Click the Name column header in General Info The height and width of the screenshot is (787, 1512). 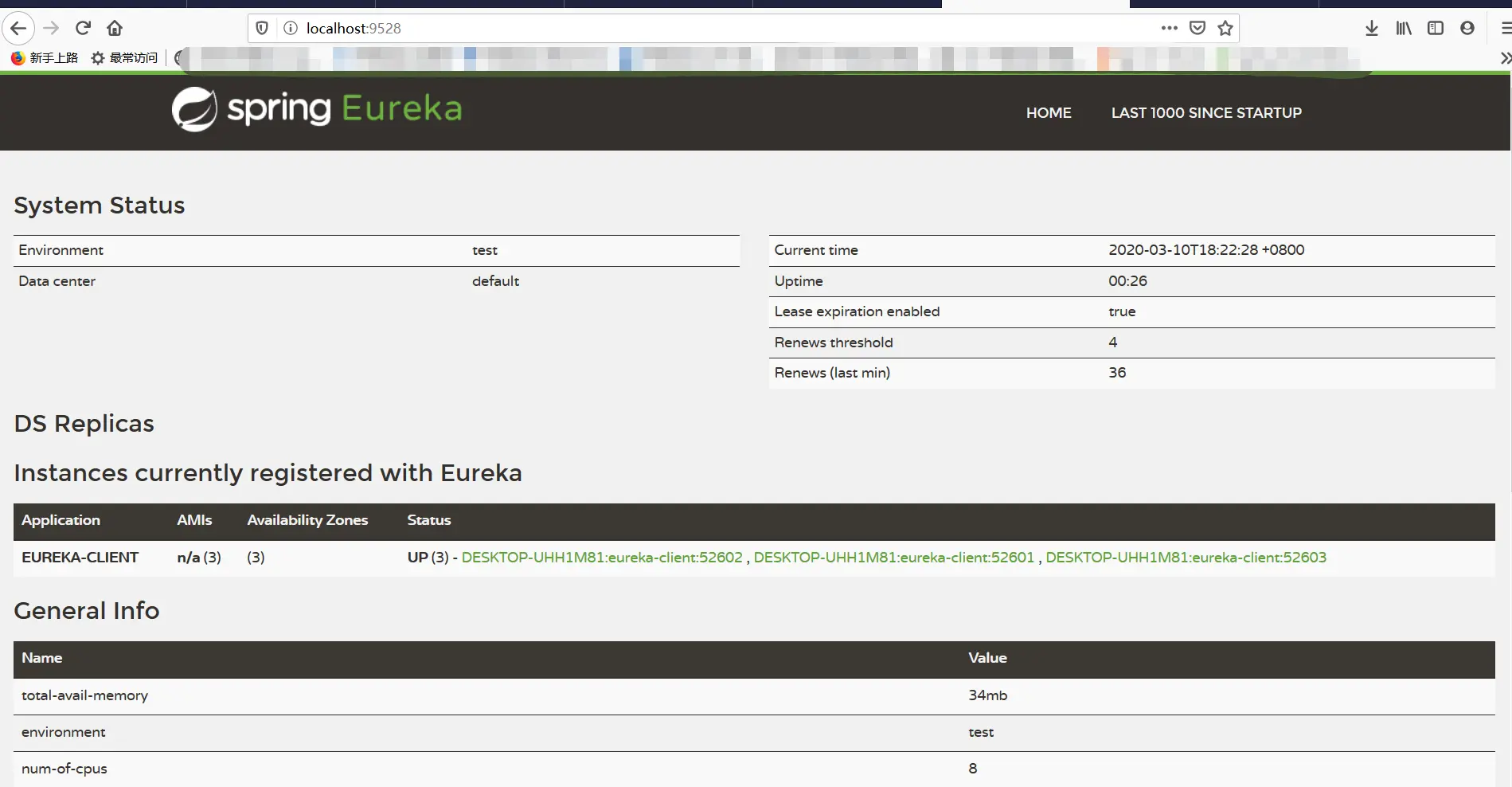coord(42,658)
